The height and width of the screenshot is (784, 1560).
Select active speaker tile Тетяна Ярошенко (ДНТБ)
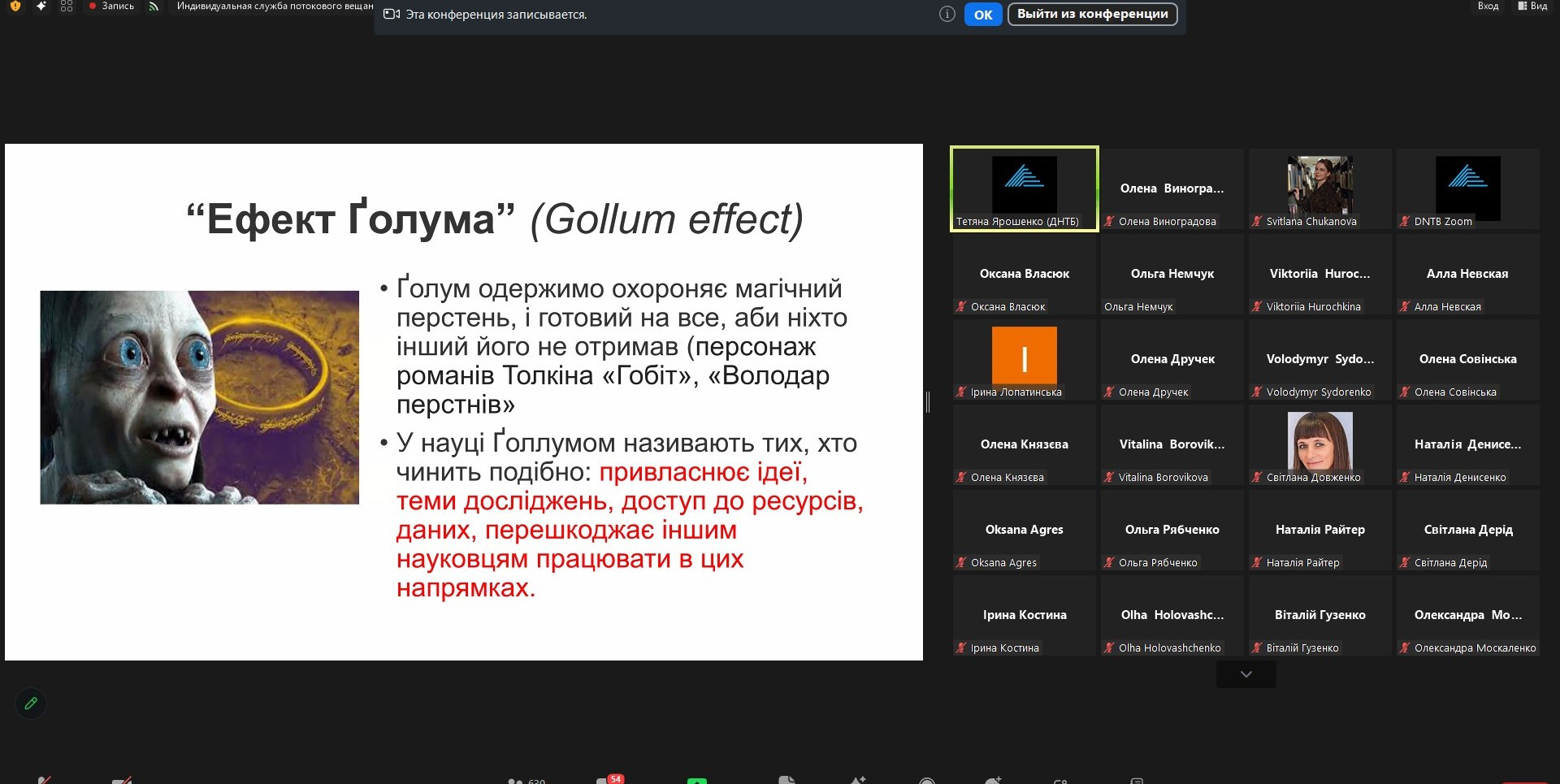coord(1024,188)
